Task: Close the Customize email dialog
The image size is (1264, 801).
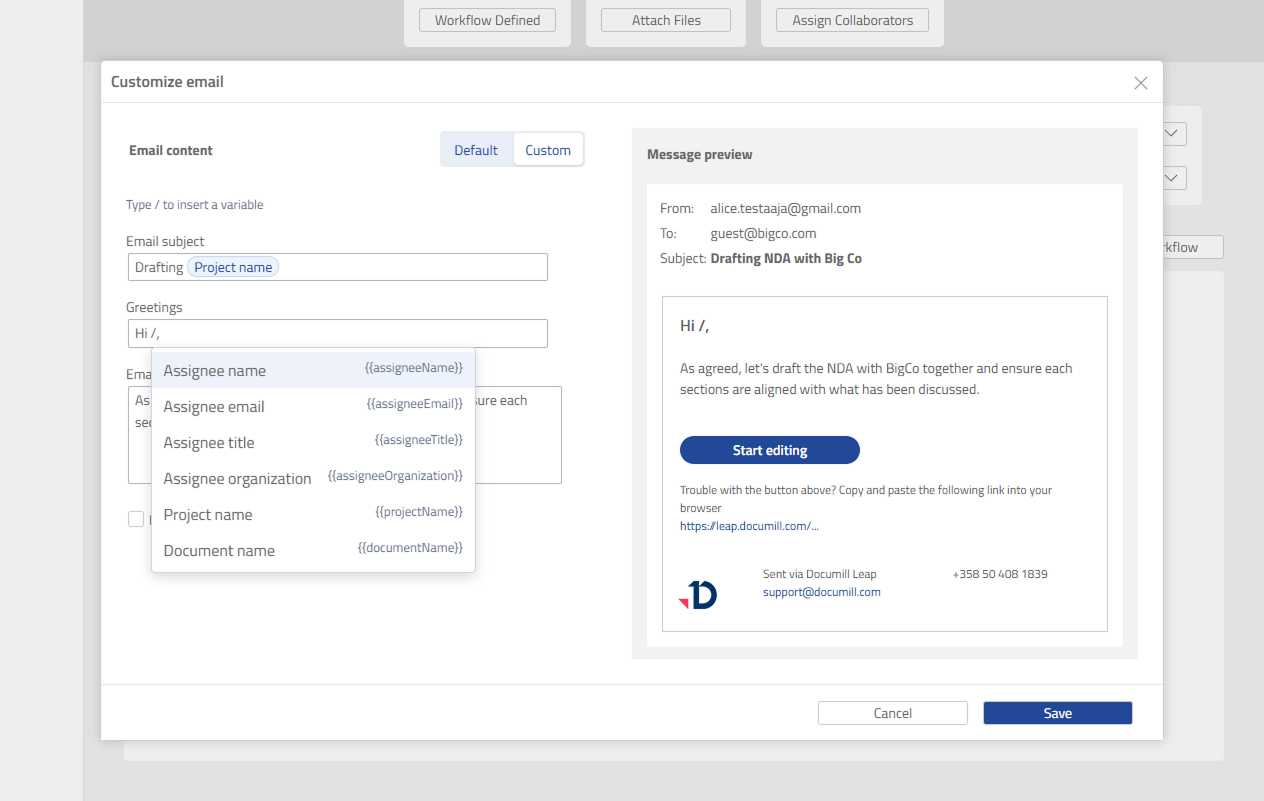Action: click(1141, 83)
